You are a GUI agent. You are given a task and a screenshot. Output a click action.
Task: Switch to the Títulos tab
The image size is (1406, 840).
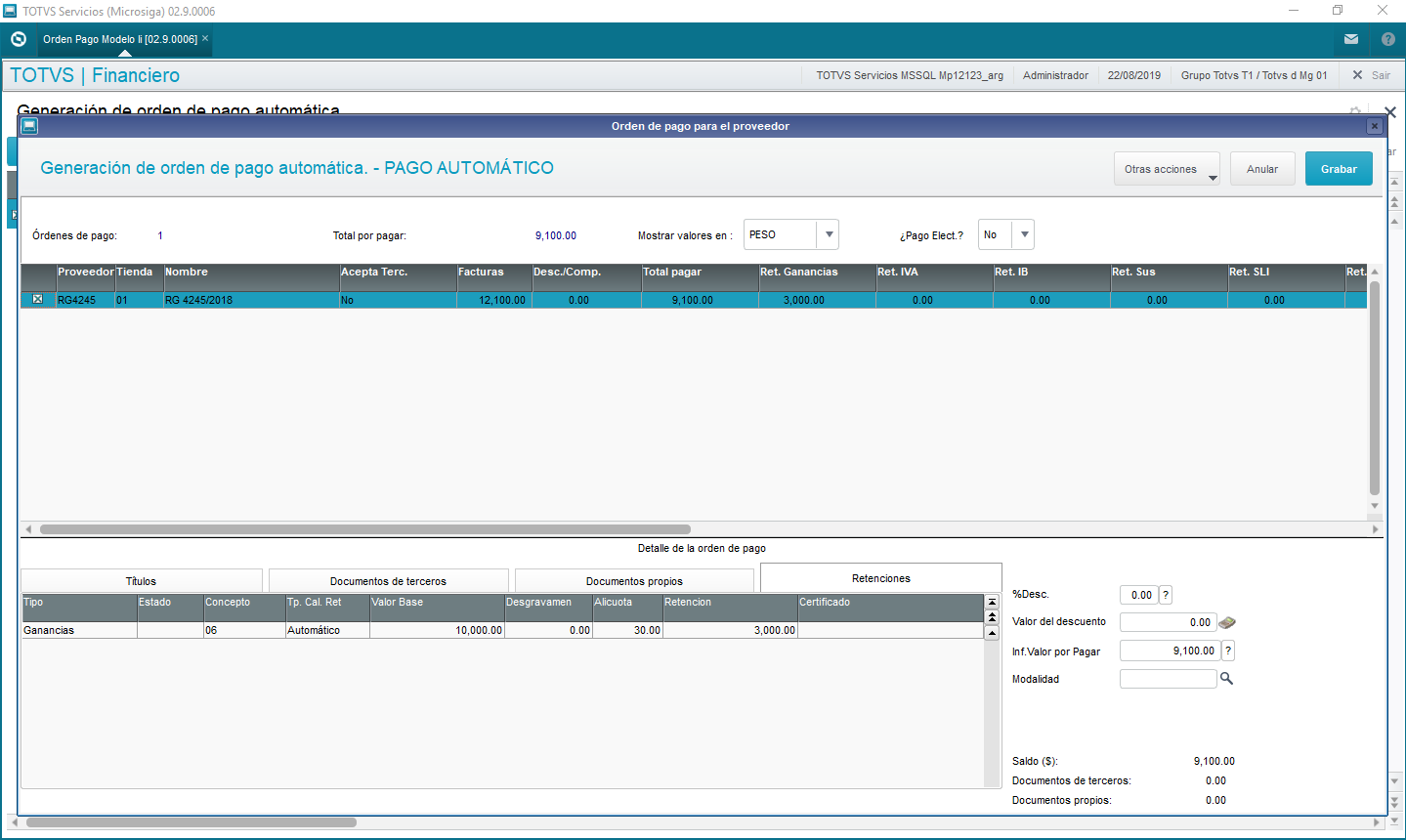[x=141, y=581]
